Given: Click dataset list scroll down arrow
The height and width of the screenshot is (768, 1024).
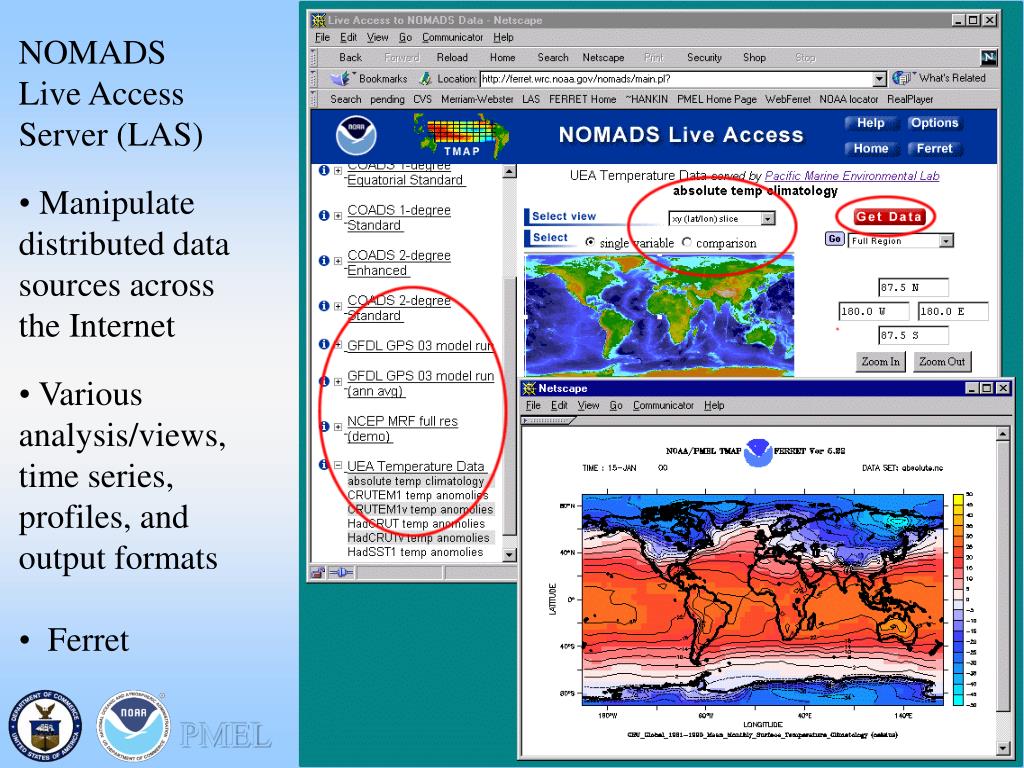Looking at the screenshot, I should 509,554.
